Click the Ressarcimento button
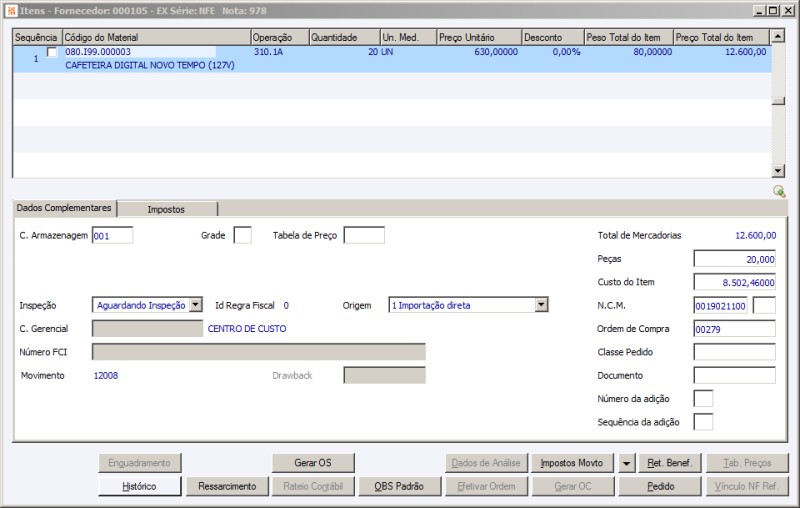Screen dimensions: 800x508 [x=227, y=486]
